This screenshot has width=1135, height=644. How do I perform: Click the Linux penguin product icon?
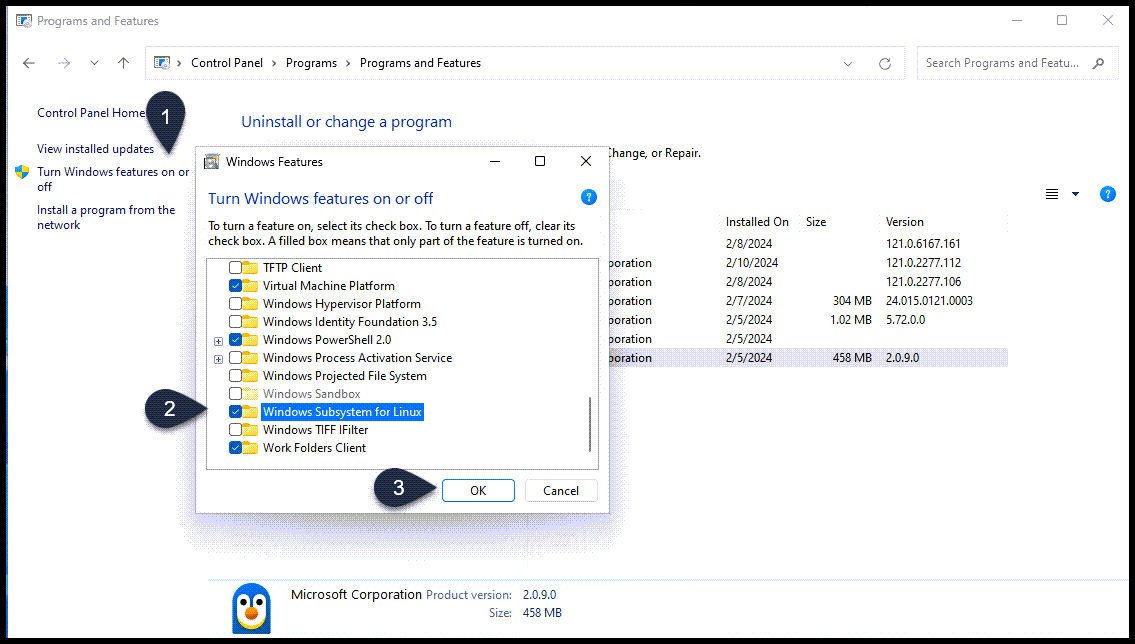pyautogui.click(x=252, y=609)
